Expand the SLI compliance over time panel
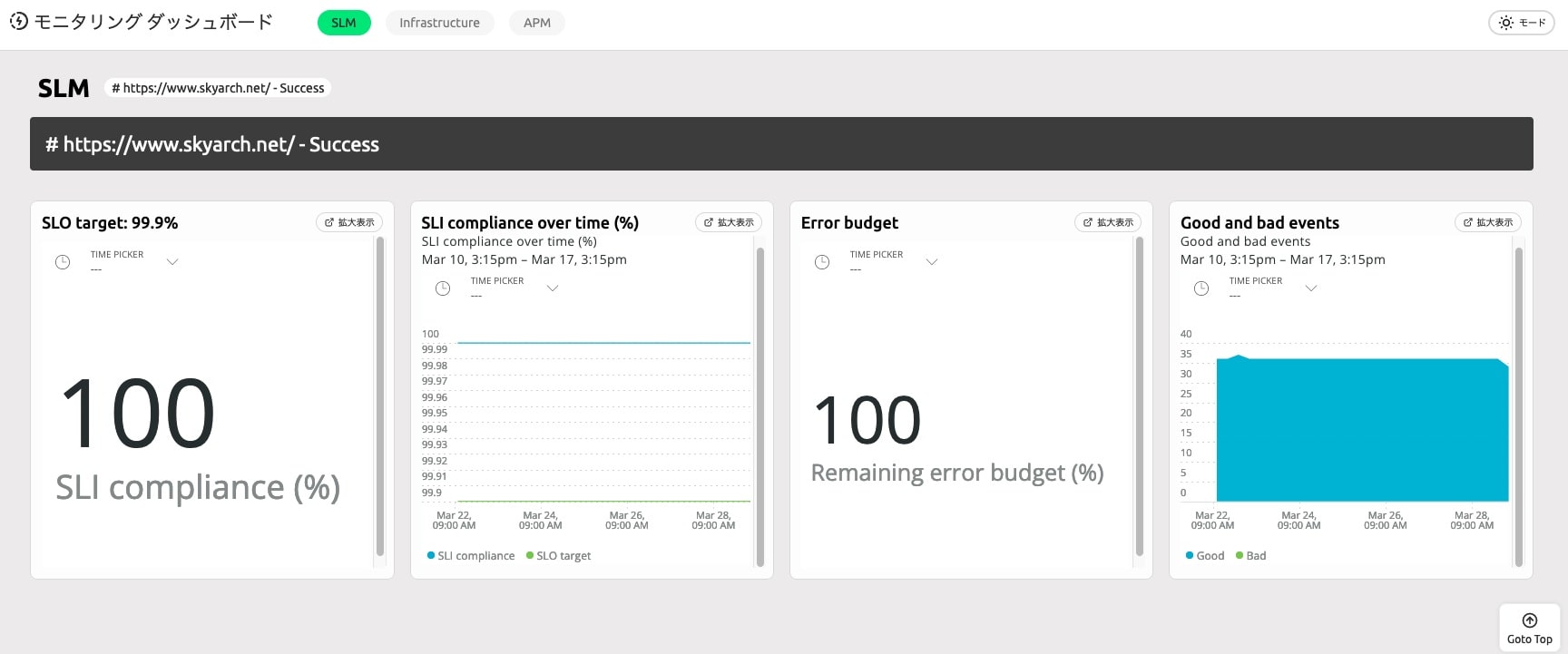The height and width of the screenshot is (654, 1568). [729, 222]
